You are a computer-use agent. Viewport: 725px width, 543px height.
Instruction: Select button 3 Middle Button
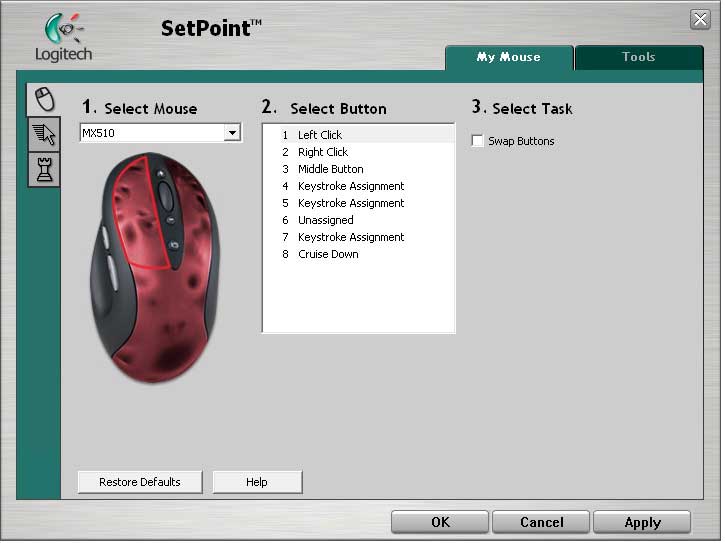point(359,169)
